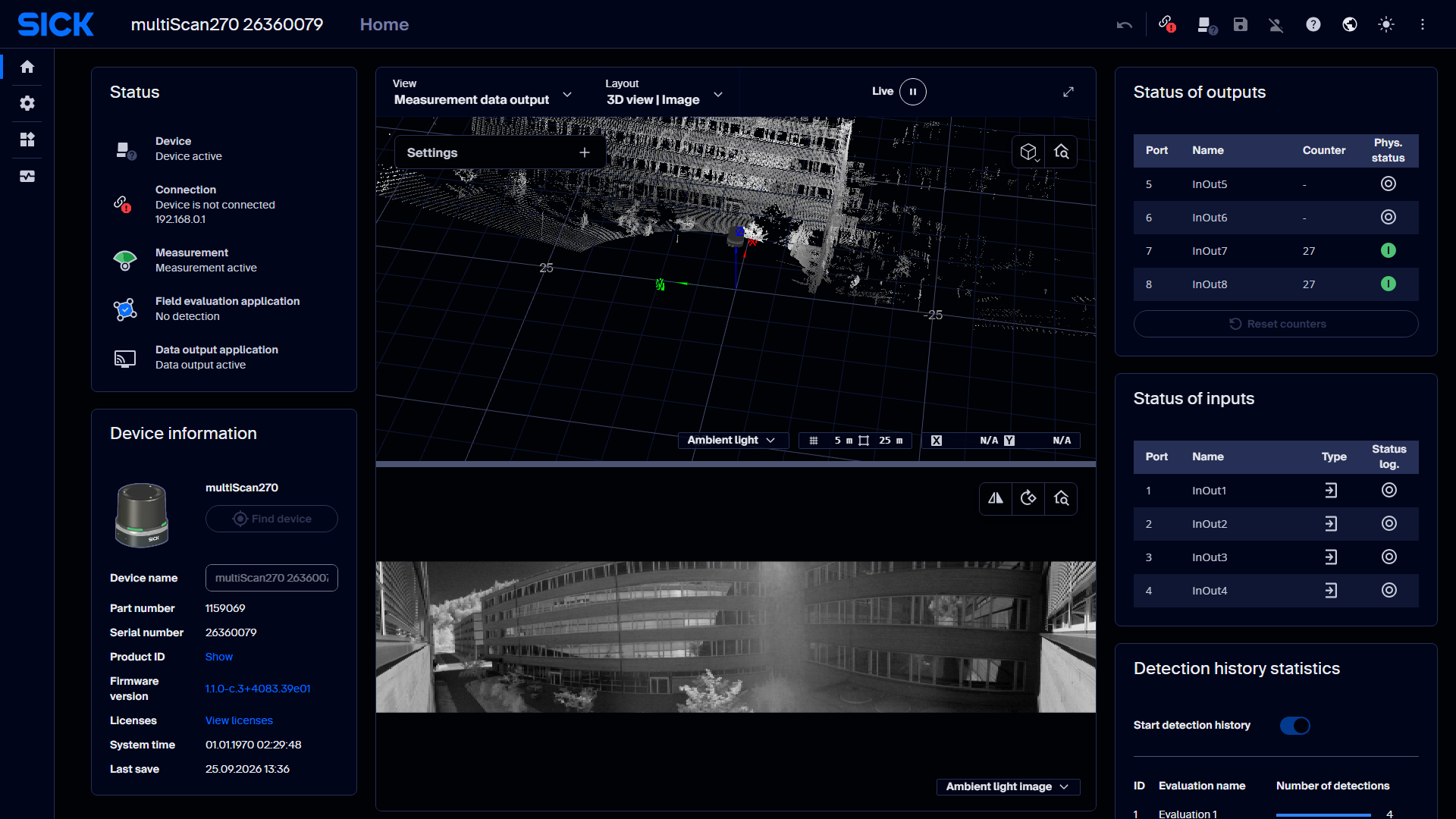
Task: Open firmware version 1.1.0-c.3+4083.39e01 link
Action: pos(258,689)
